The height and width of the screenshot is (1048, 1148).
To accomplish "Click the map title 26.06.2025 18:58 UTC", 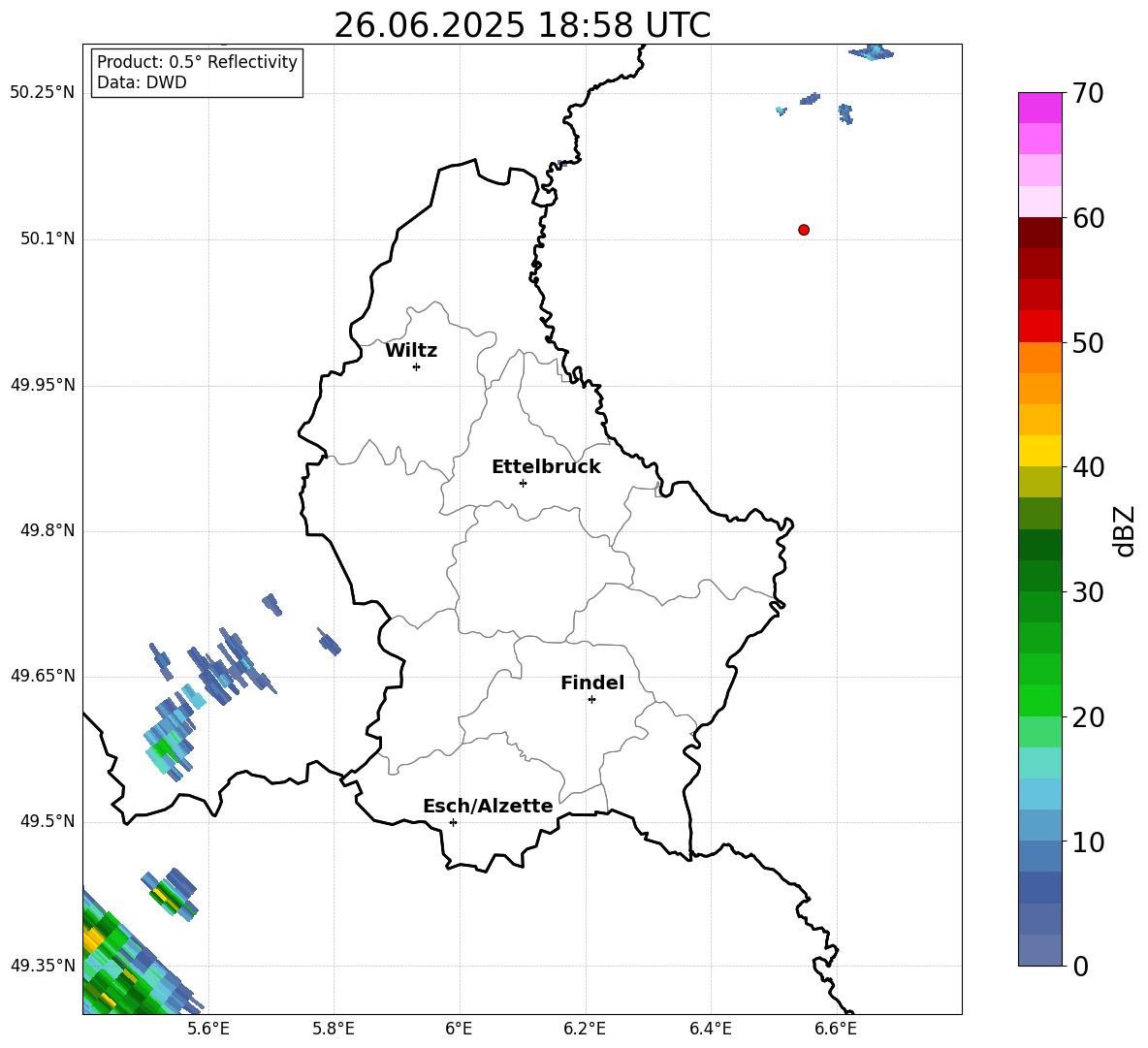I will [522, 25].
